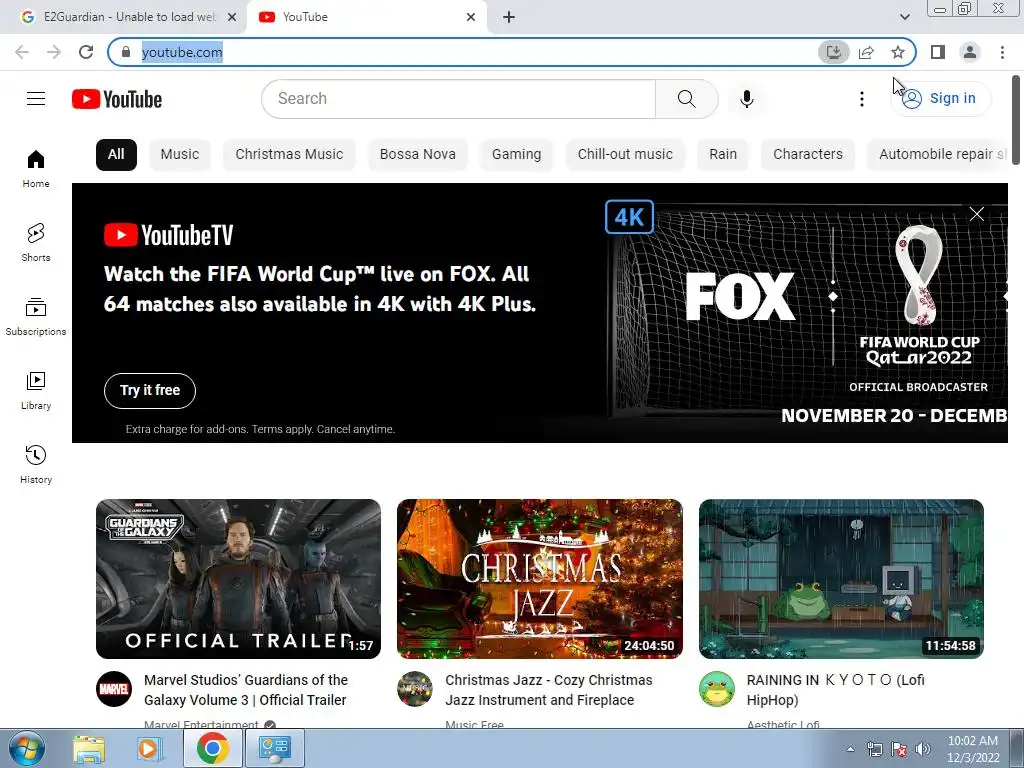Pick the Chill-out music chip

pyautogui.click(x=625, y=155)
